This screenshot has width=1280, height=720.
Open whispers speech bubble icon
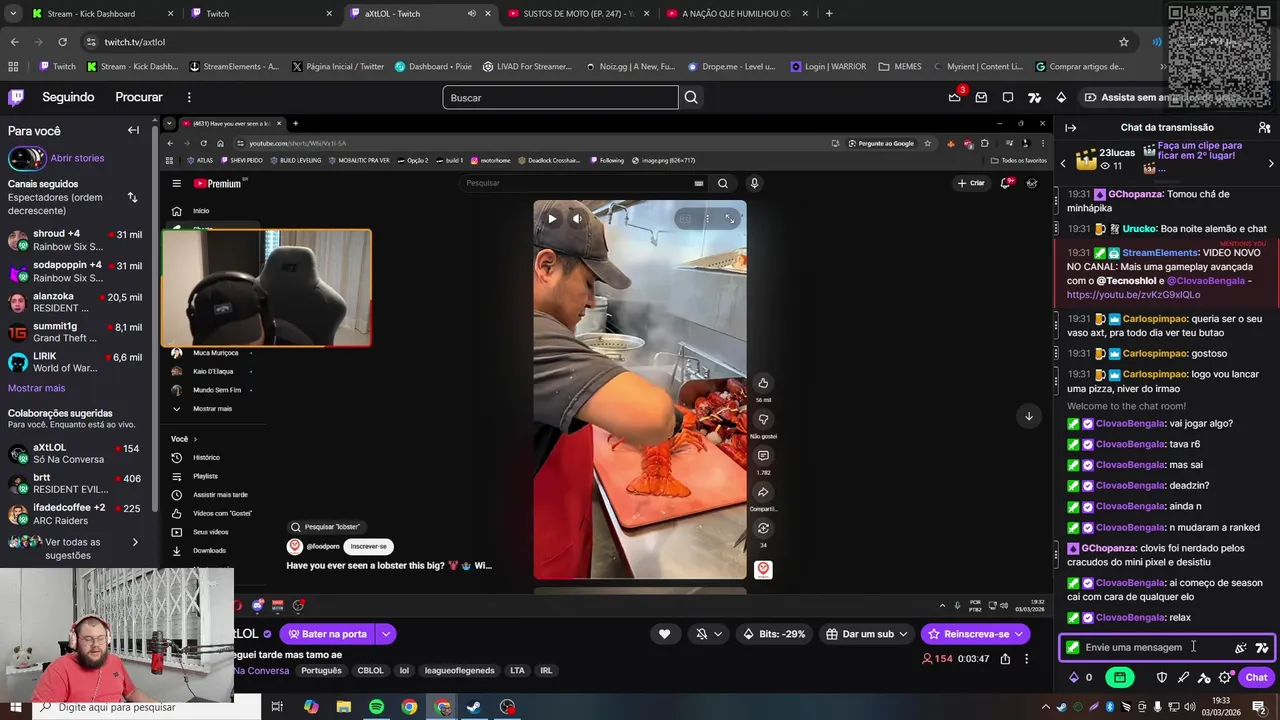coord(1008,97)
